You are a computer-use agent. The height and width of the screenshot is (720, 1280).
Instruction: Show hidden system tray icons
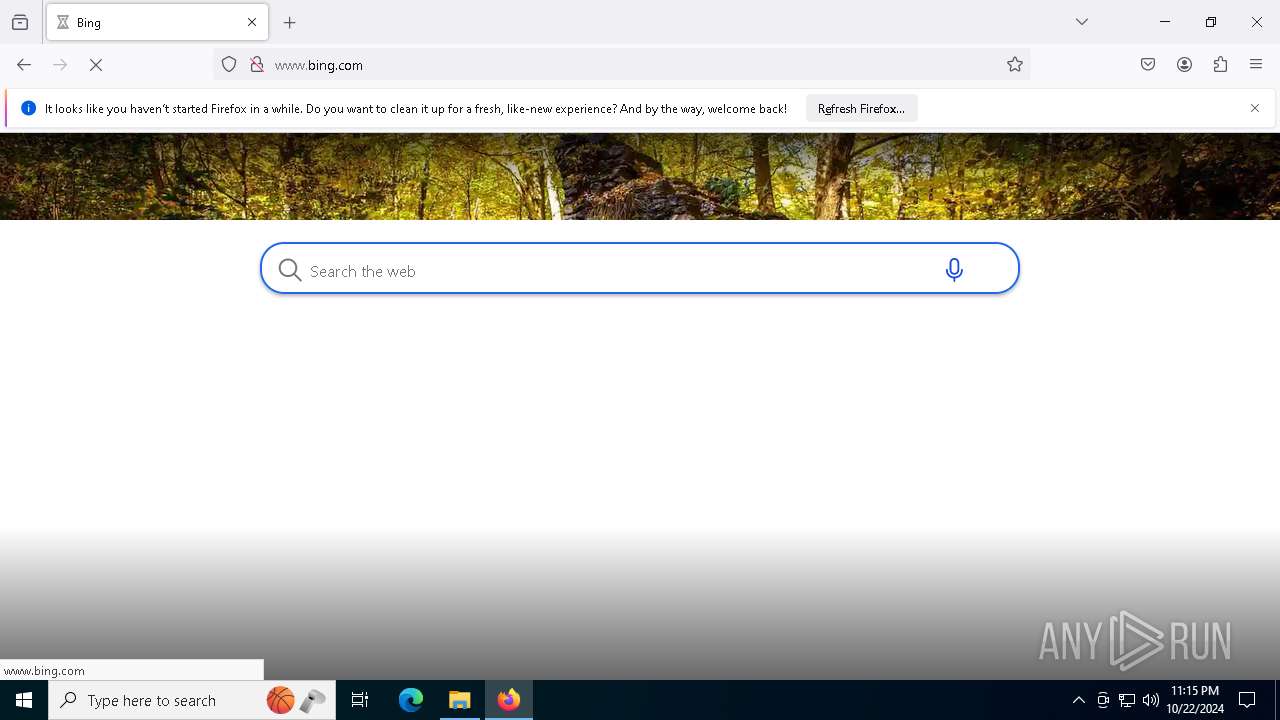1078,700
